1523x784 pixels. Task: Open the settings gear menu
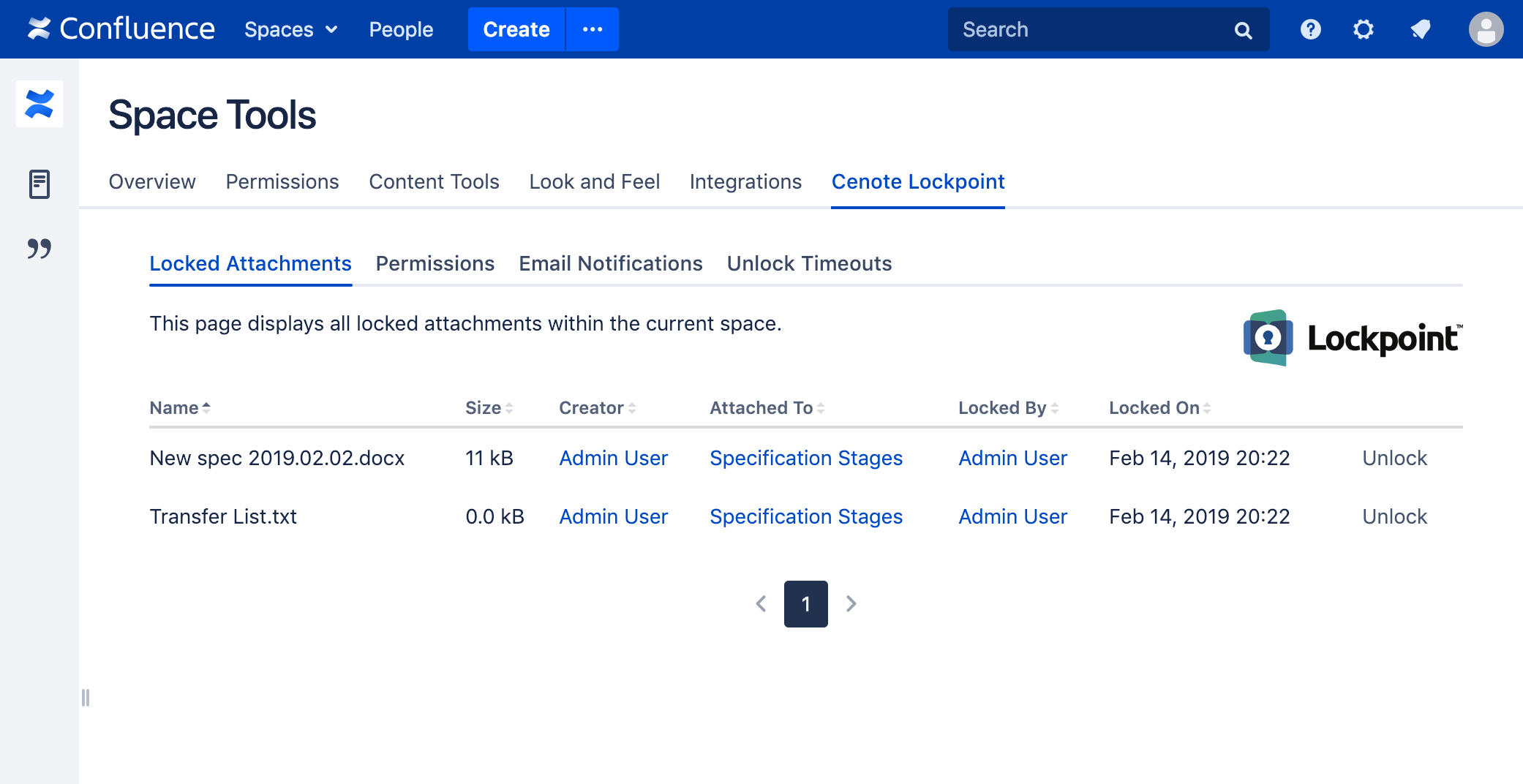coord(1363,29)
